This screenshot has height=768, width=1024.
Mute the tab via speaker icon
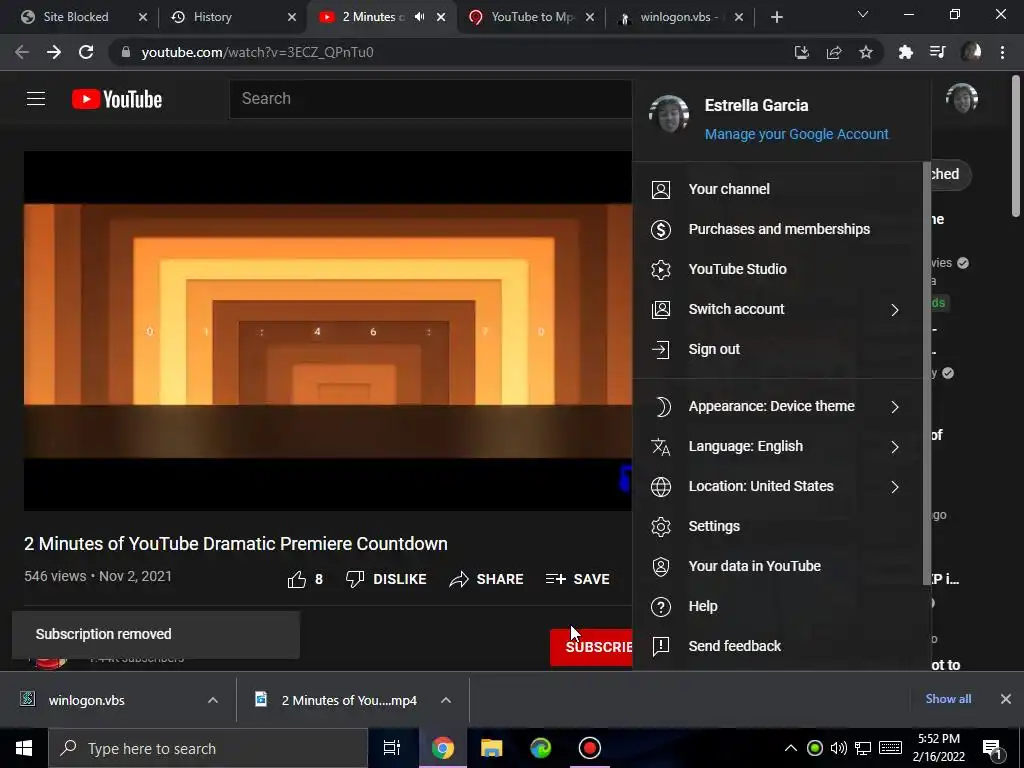pos(420,17)
